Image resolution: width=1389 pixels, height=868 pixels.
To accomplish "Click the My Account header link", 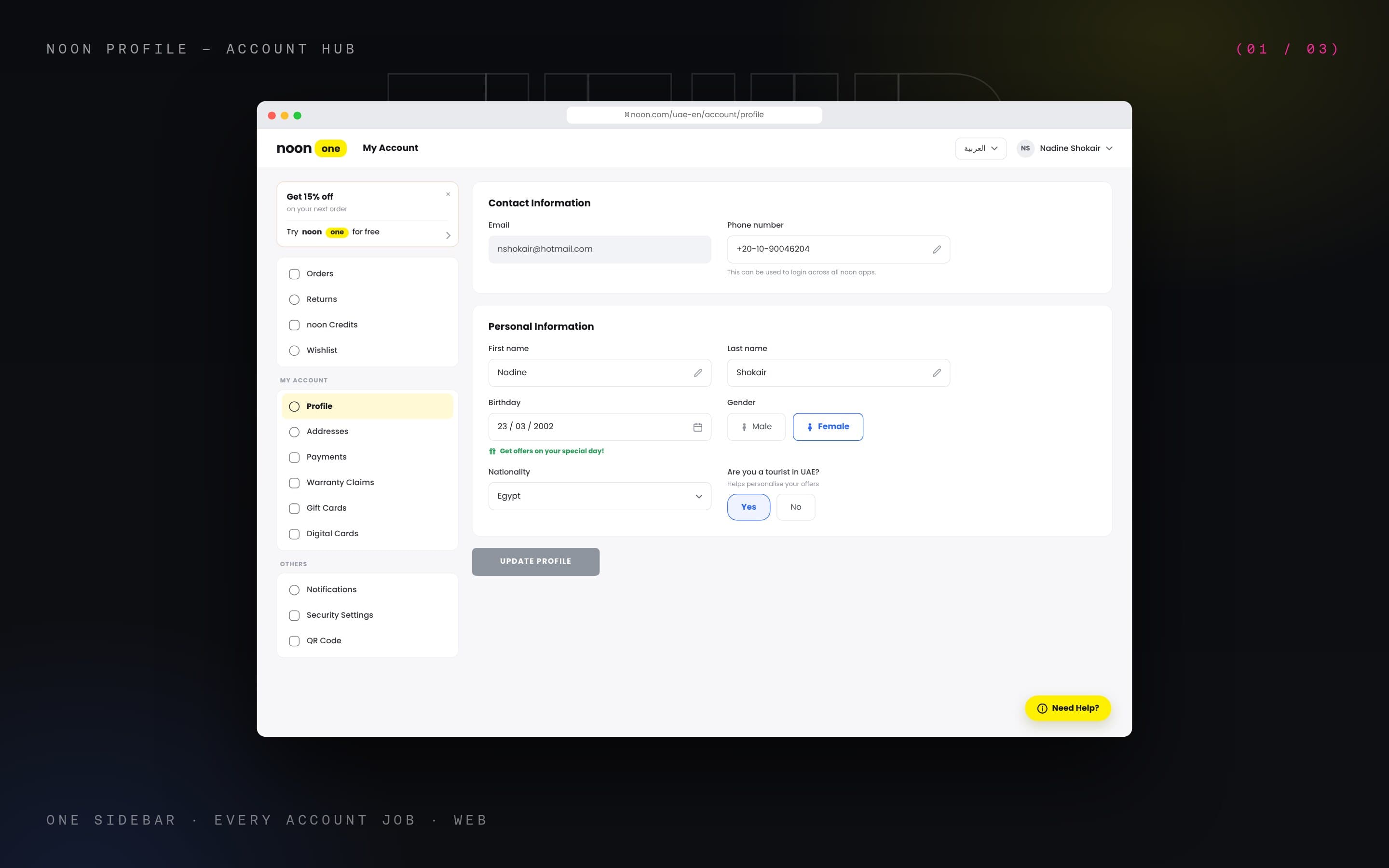I will coord(390,148).
